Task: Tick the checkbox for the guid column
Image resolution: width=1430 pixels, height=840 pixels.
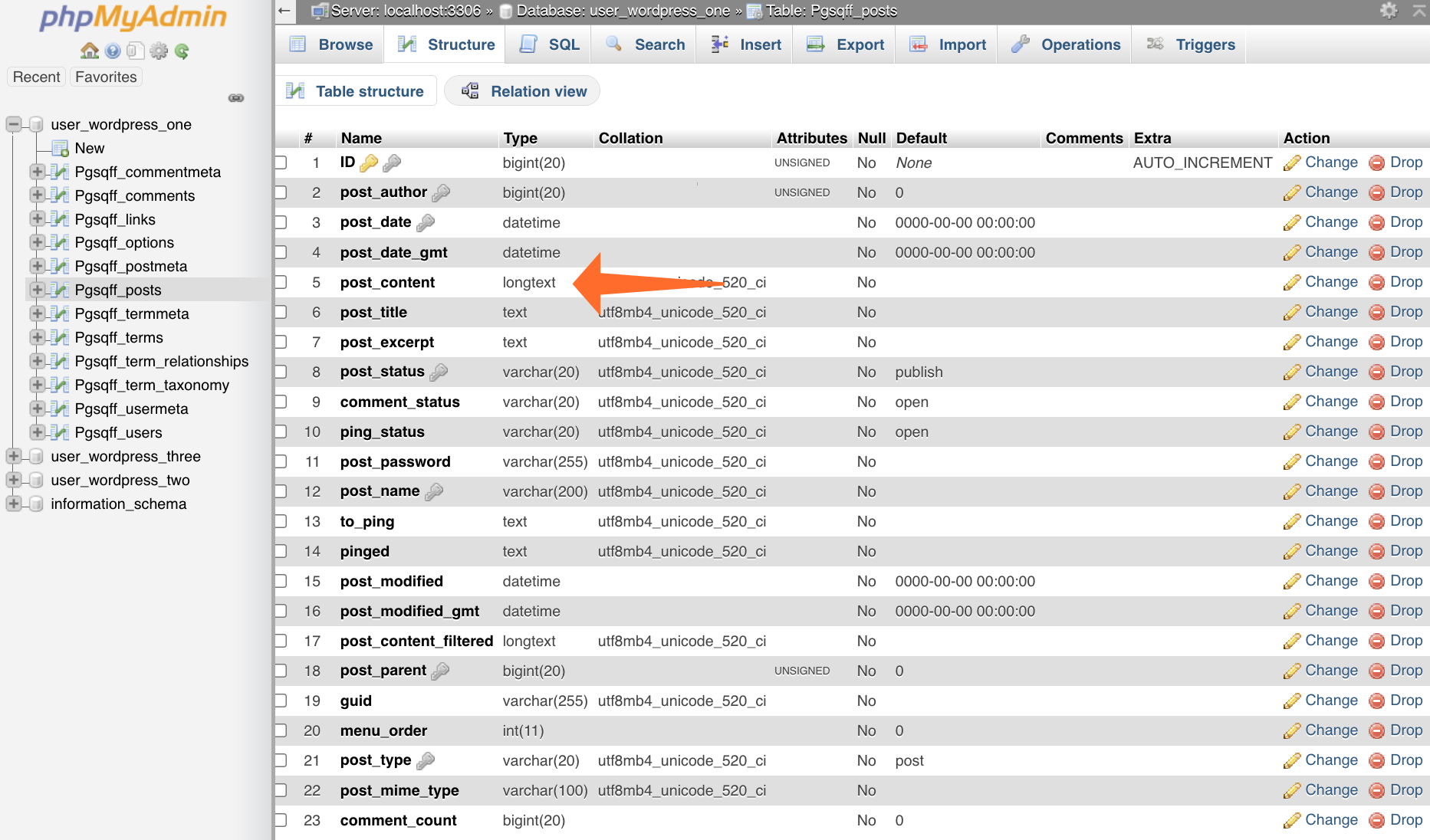Action: [x=281, y=701]
